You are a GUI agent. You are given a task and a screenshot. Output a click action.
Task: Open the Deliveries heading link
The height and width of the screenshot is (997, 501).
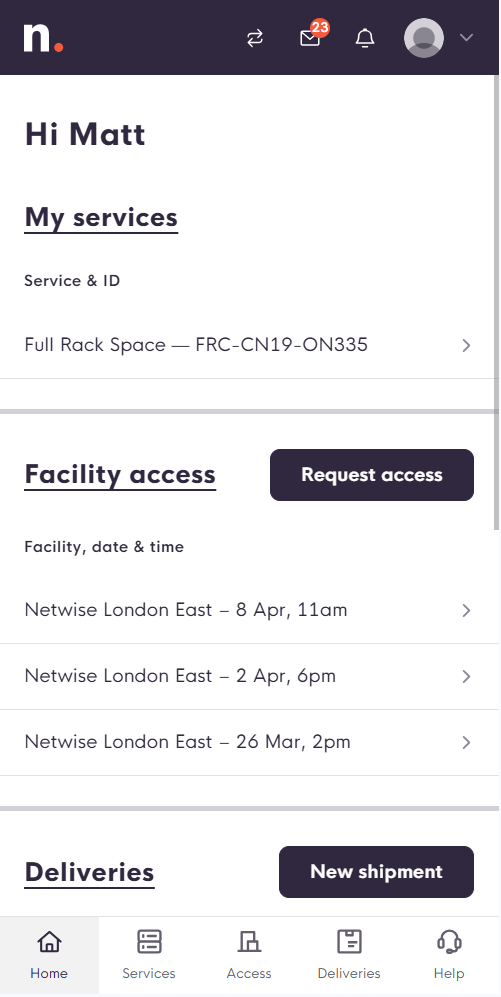90,872
